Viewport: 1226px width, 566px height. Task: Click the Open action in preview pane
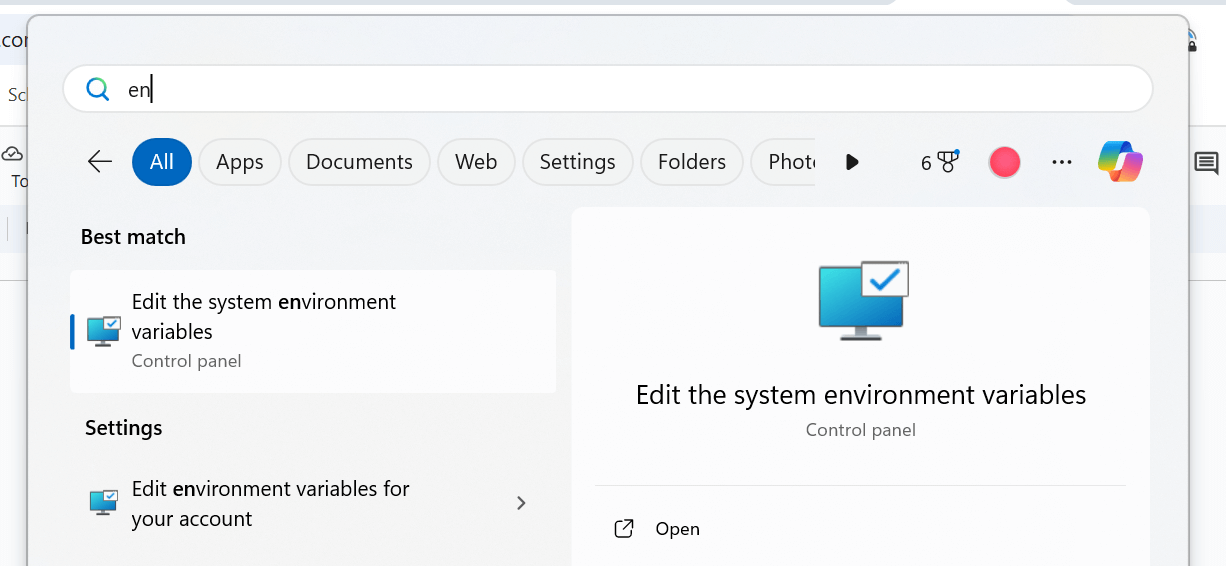tap(677, 529)
